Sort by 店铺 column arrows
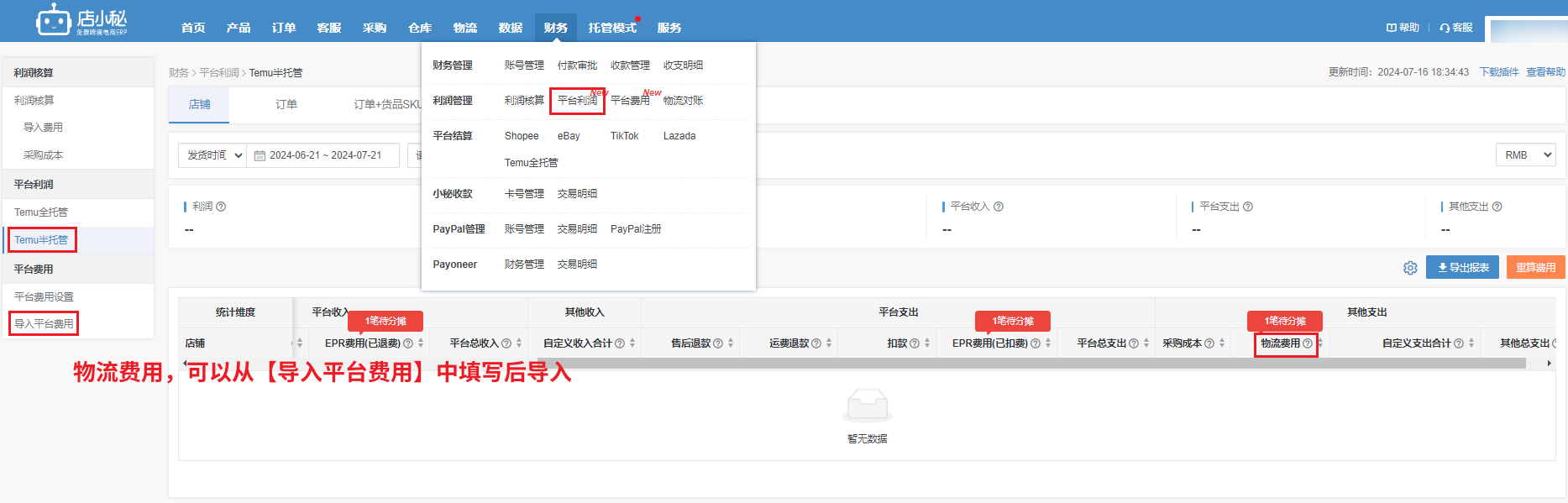Image resolution: width=1568 pixels, height=503 pixels. point(300,343)
